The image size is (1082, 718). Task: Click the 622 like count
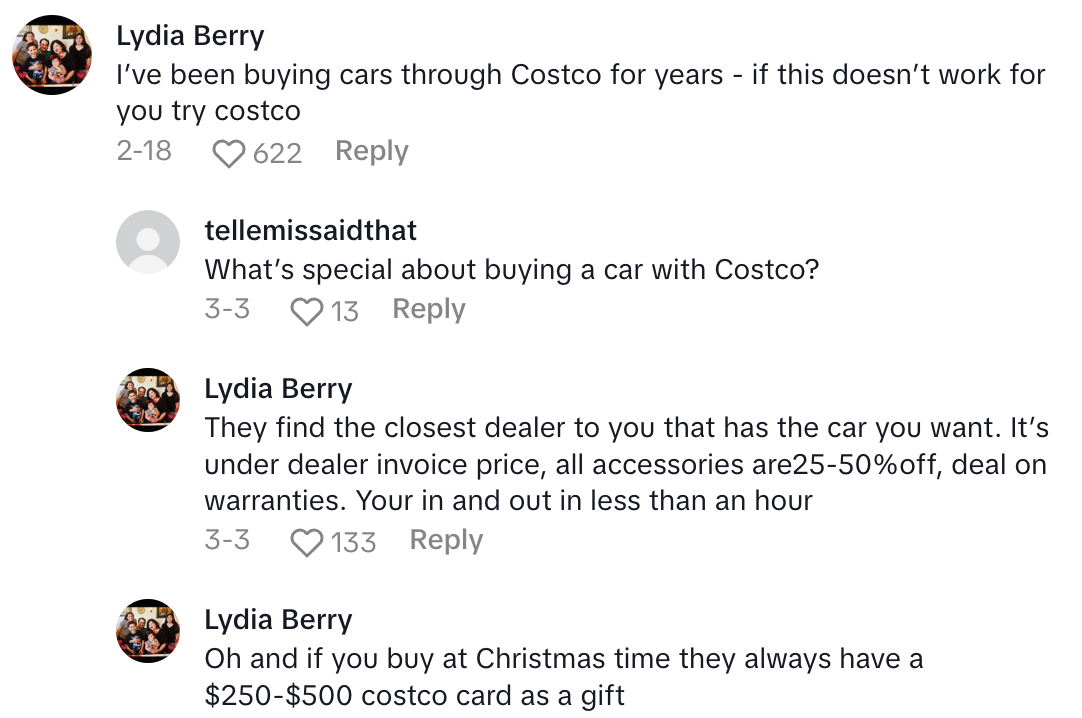click(x=277, y=153)
